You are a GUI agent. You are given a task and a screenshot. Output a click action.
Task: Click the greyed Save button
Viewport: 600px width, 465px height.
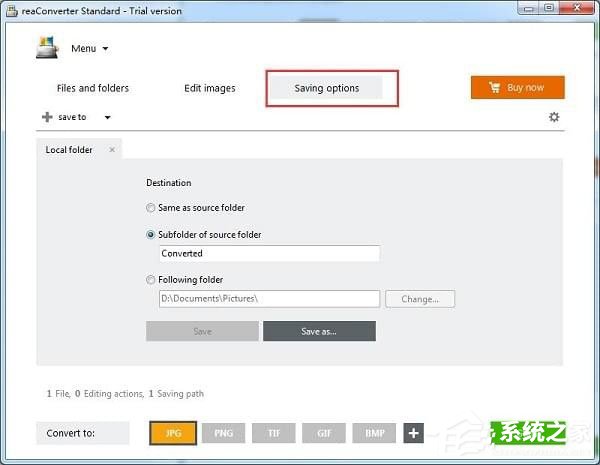[x=202, y=331]
